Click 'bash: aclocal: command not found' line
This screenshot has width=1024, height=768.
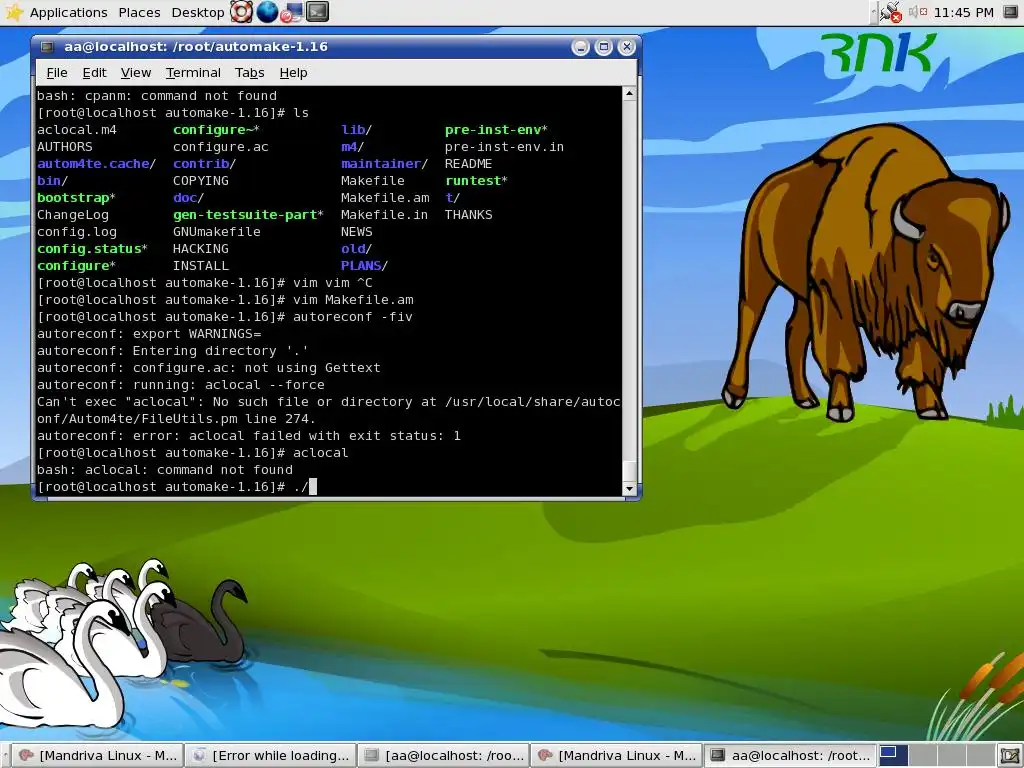tap(165, 470)
